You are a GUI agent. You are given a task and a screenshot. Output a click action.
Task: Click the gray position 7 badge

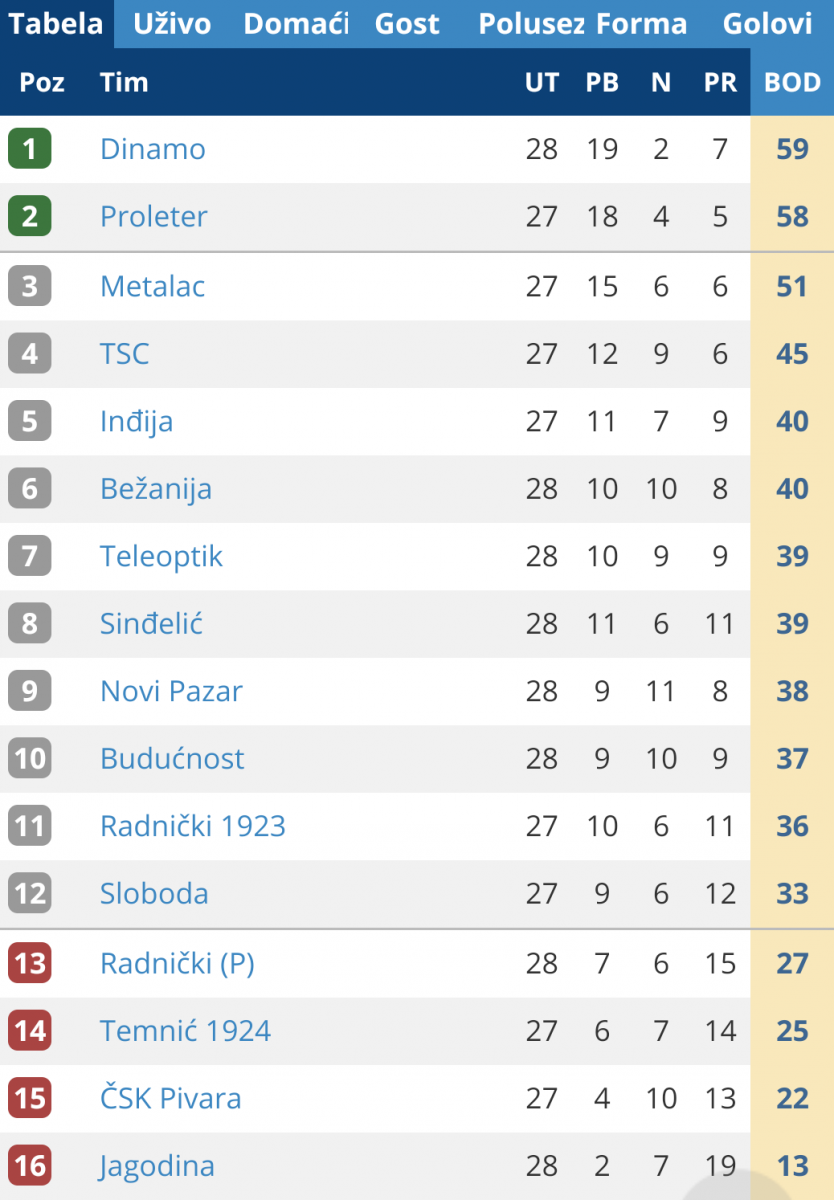tap(29, 556)
